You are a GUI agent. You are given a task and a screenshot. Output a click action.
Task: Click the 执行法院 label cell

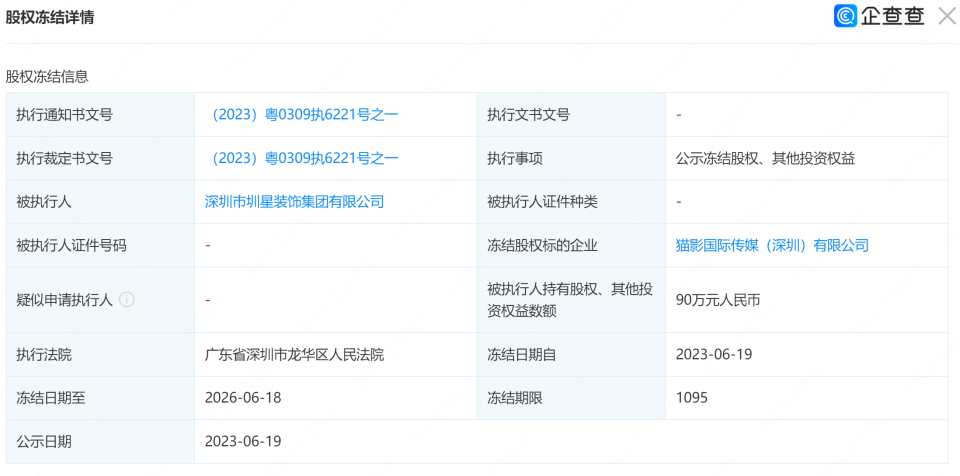(x=100, y=354)
